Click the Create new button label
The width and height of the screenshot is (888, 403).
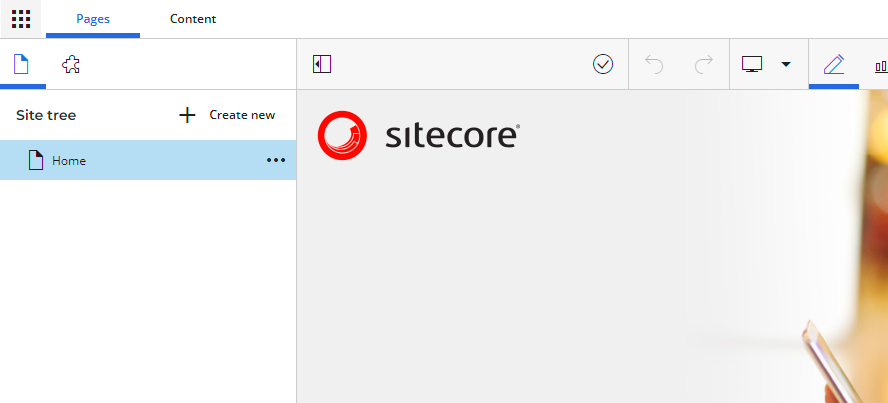[242, 115]
